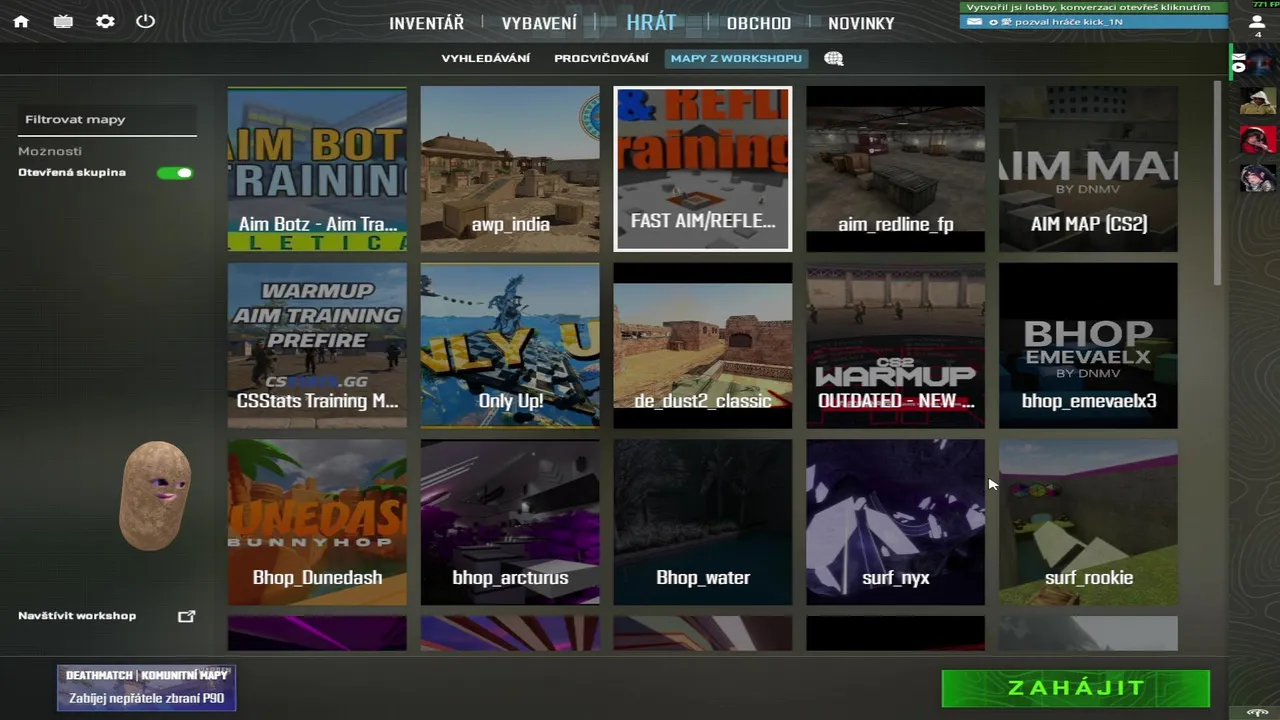
Task: Switch to the VYHLEDÁVÁNÍ tab
Action: [x=486, y=58]
